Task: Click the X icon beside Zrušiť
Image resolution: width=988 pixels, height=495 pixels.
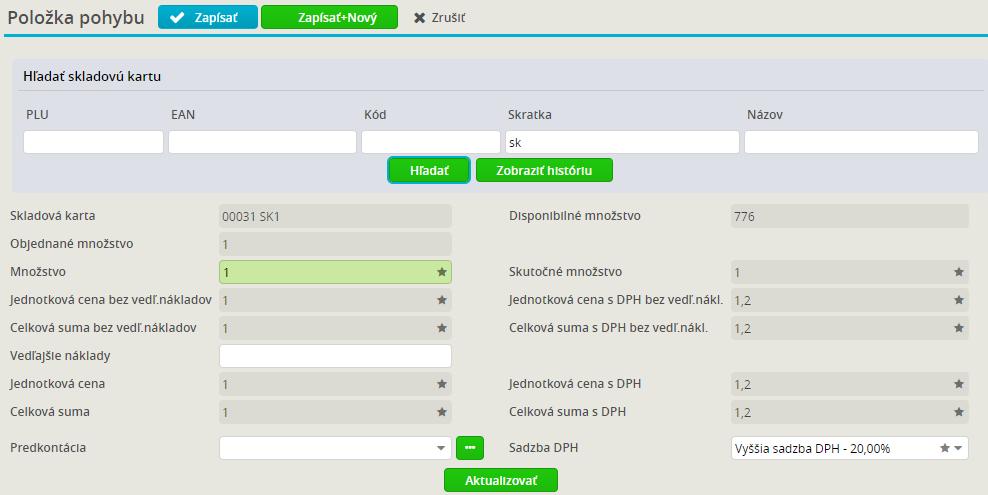Action: click(420, 18)
